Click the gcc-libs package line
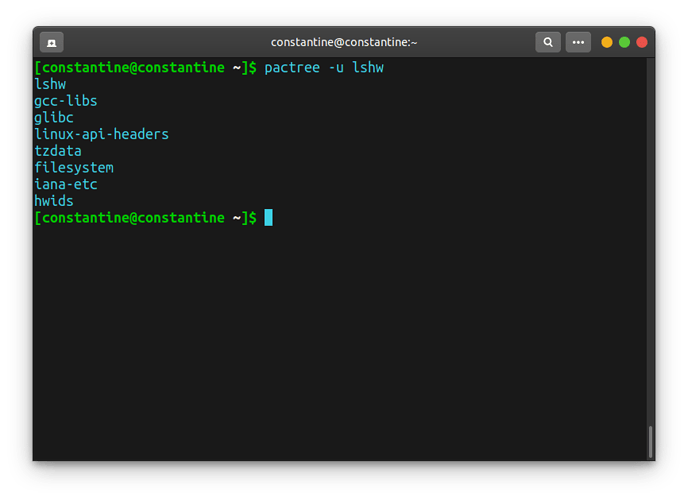This screenshot has width=688, height=500. (65, 101)
